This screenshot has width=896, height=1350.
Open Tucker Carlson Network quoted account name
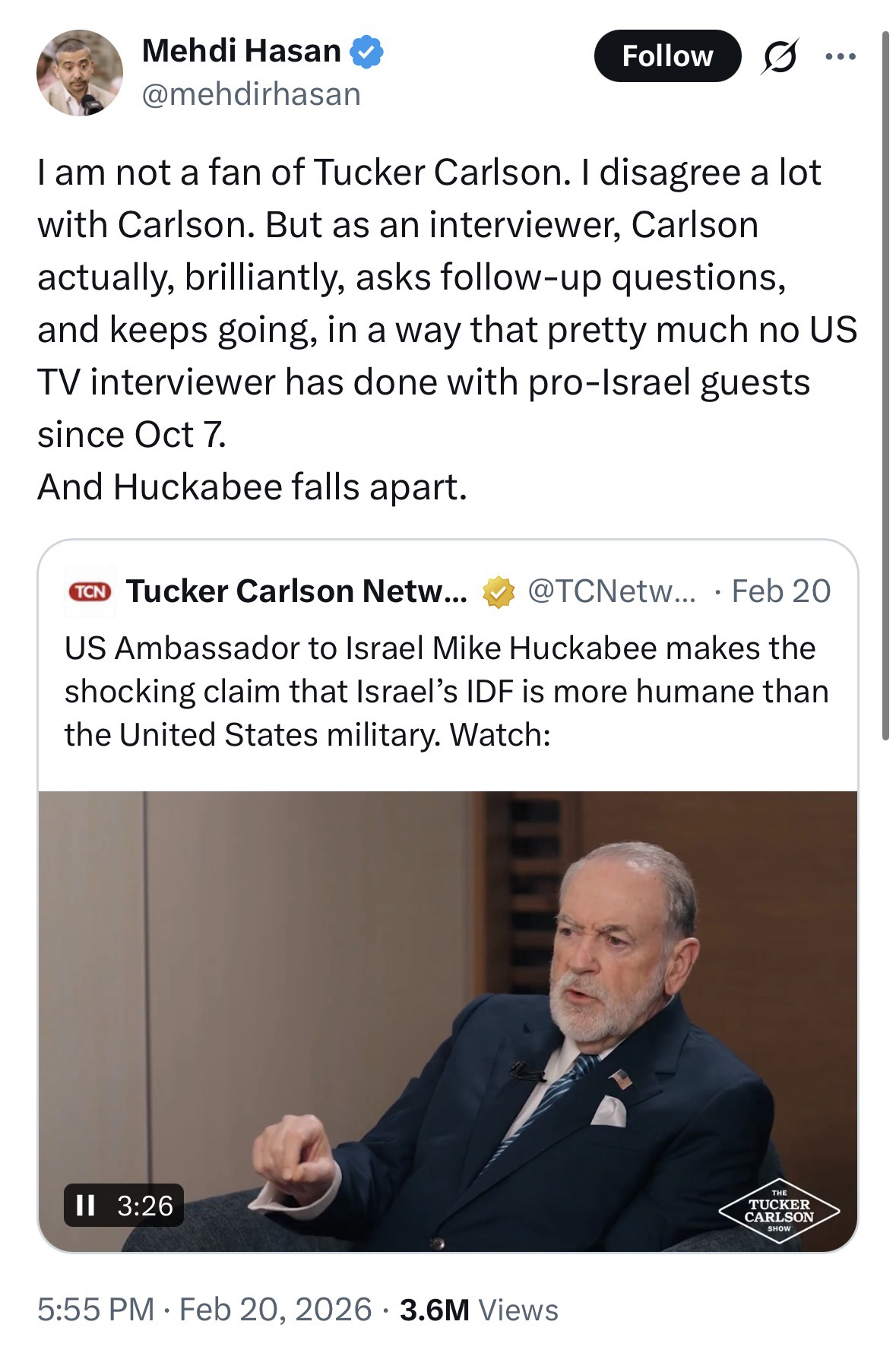click(x=296, y=591)
